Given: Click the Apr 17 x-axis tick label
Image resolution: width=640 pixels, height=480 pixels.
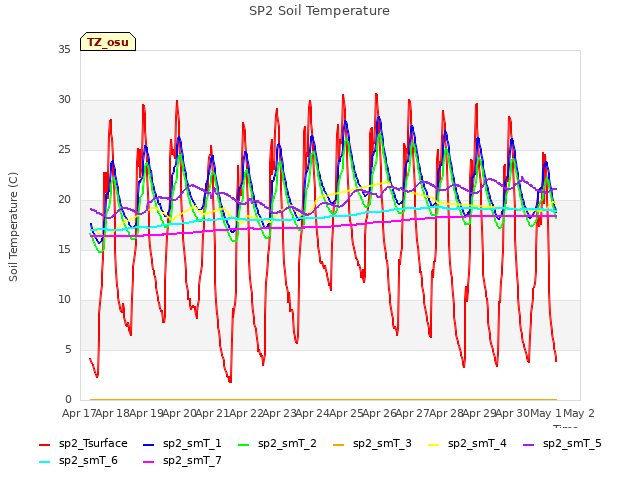Looking at the screenshot, I should [78, 413].
